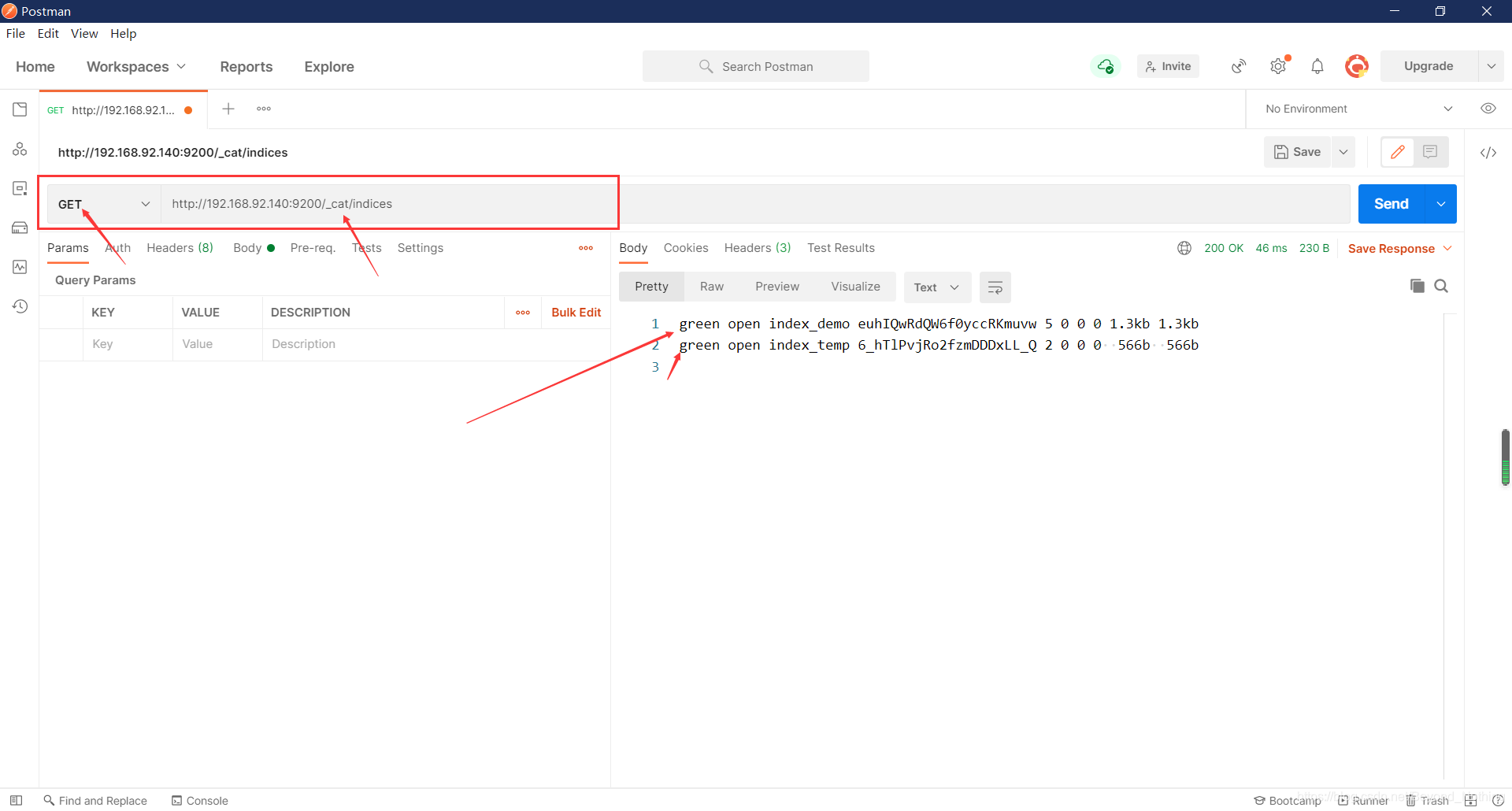
Task: Search within the response body
Action: pyautogui.click(x=1441, y=286)
